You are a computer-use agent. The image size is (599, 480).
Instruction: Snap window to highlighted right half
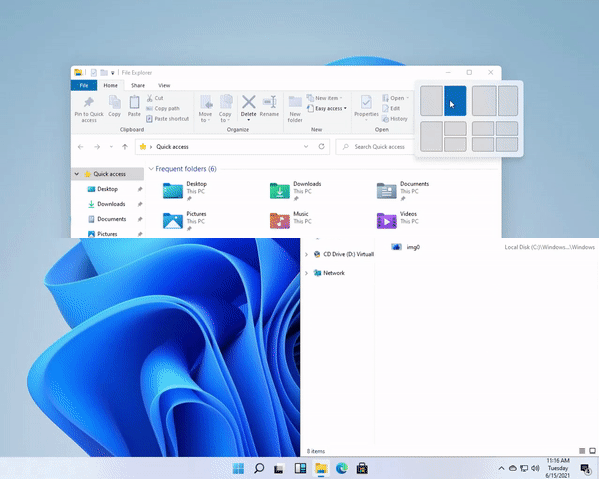(x=455, y=101)
